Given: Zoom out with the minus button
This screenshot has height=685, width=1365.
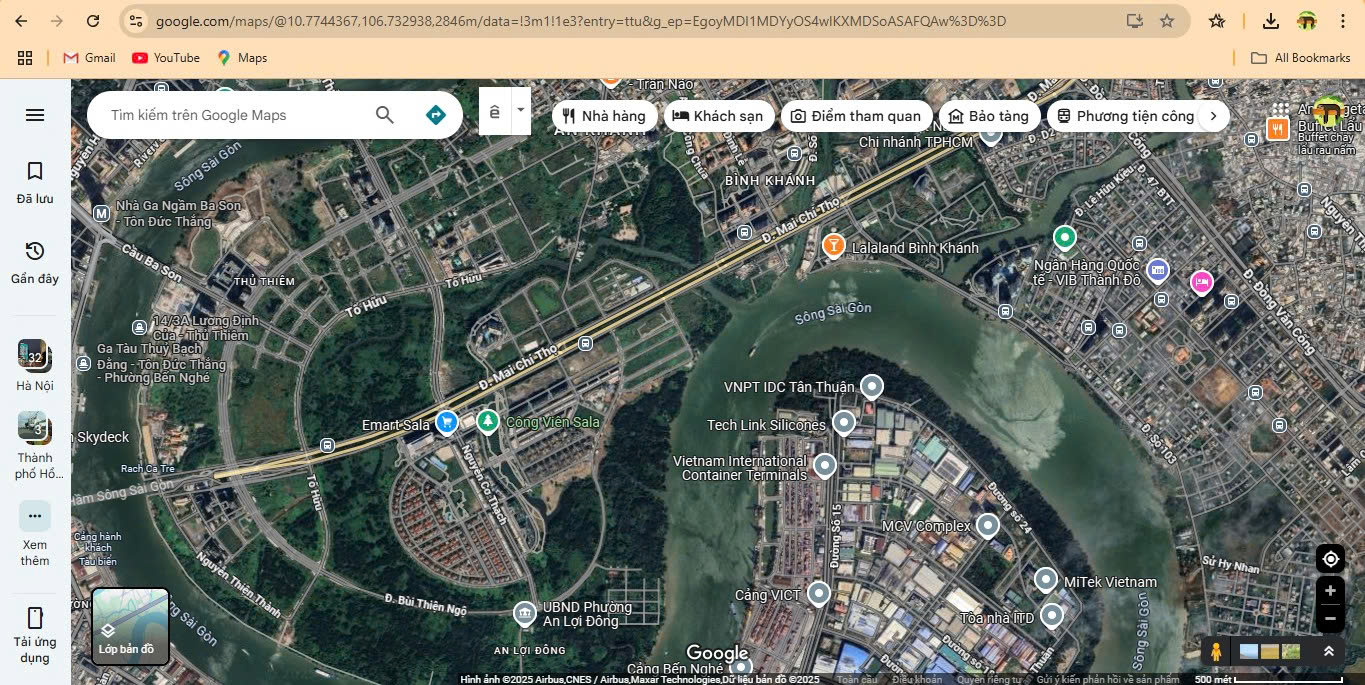Looking at the screenshot, I should tap(1330, 620).
